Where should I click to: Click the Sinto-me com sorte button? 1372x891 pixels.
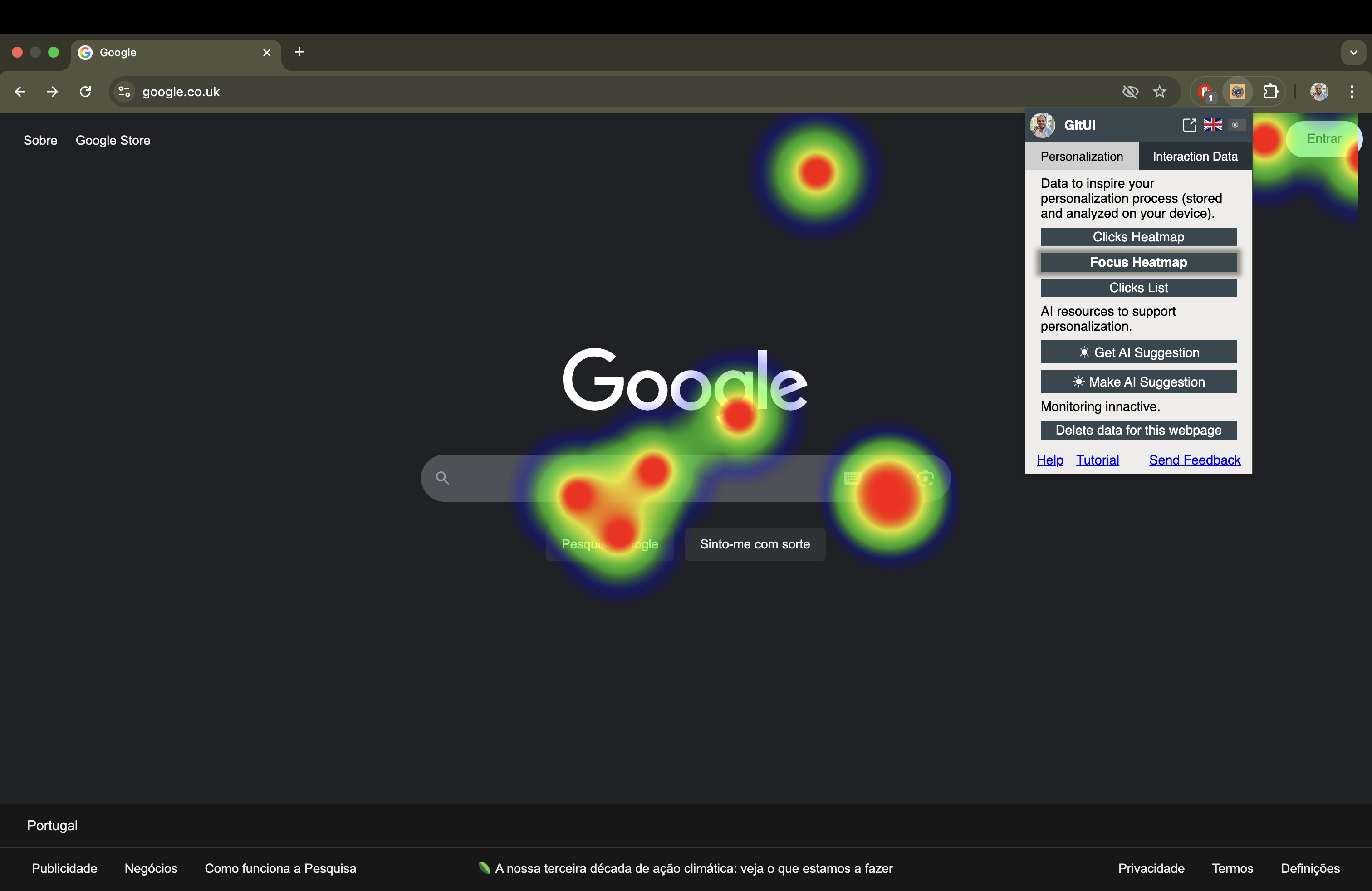coord(755,544)
